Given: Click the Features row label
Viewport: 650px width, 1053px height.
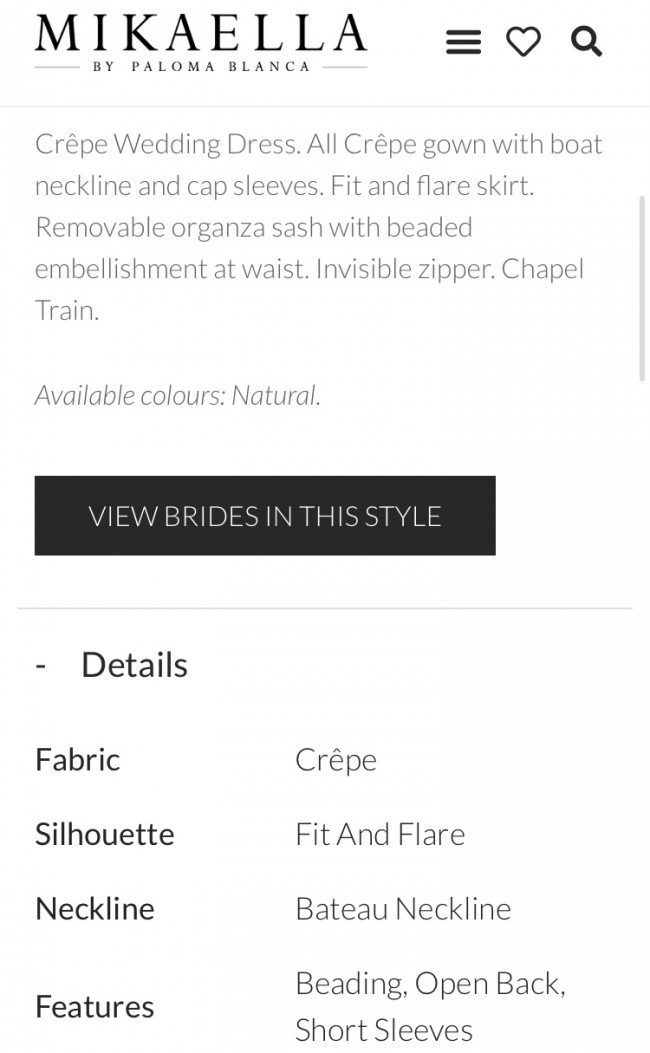Looking at the screenshot, I should coord(95,1006).
